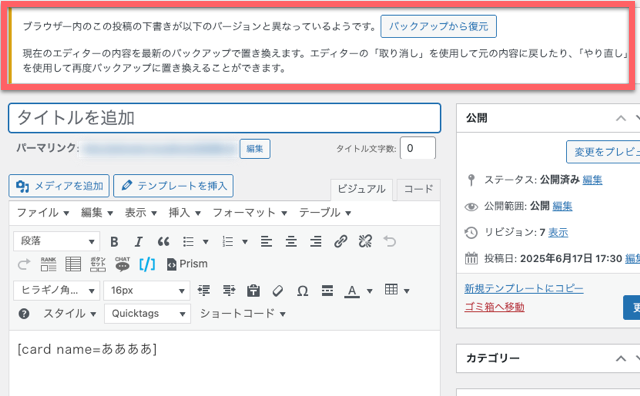Screen dimensions: 640x396
Task: Click メディアを追加 button
Action: tap(59, 186)
